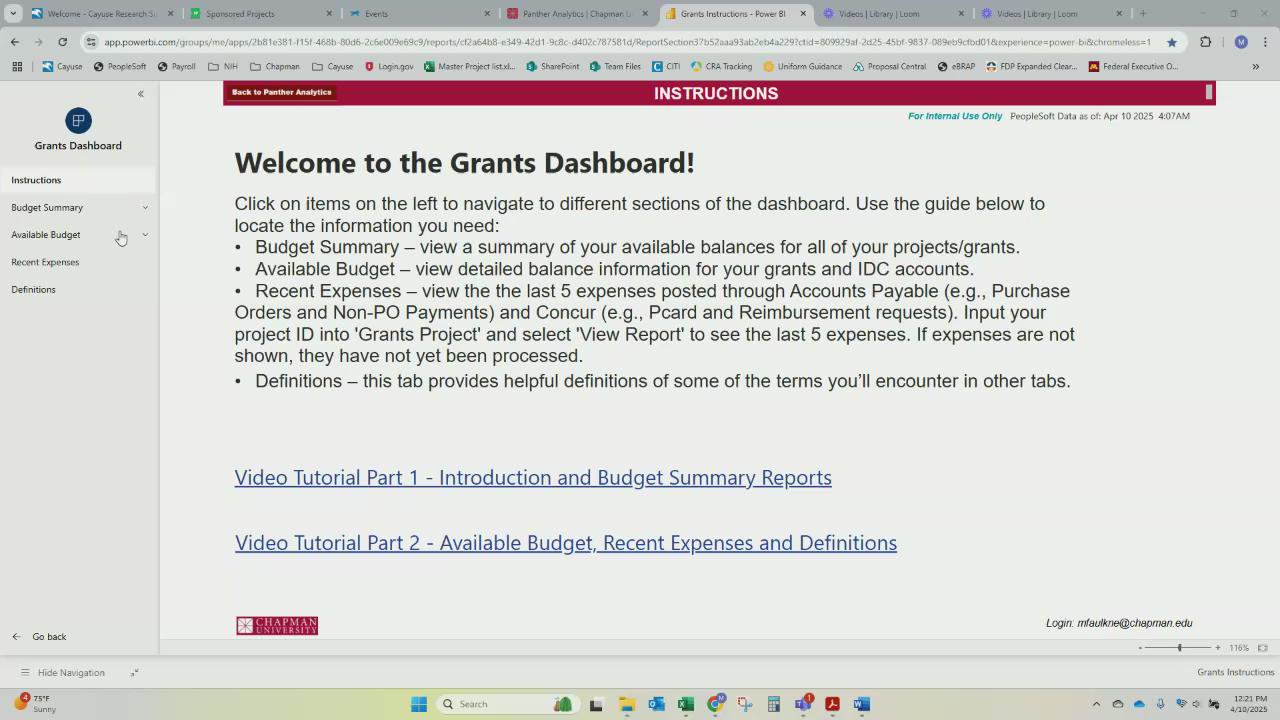Open Definitions in the navigation
The height and width of the screenshot is (720, 1280).
click(33, 290)
